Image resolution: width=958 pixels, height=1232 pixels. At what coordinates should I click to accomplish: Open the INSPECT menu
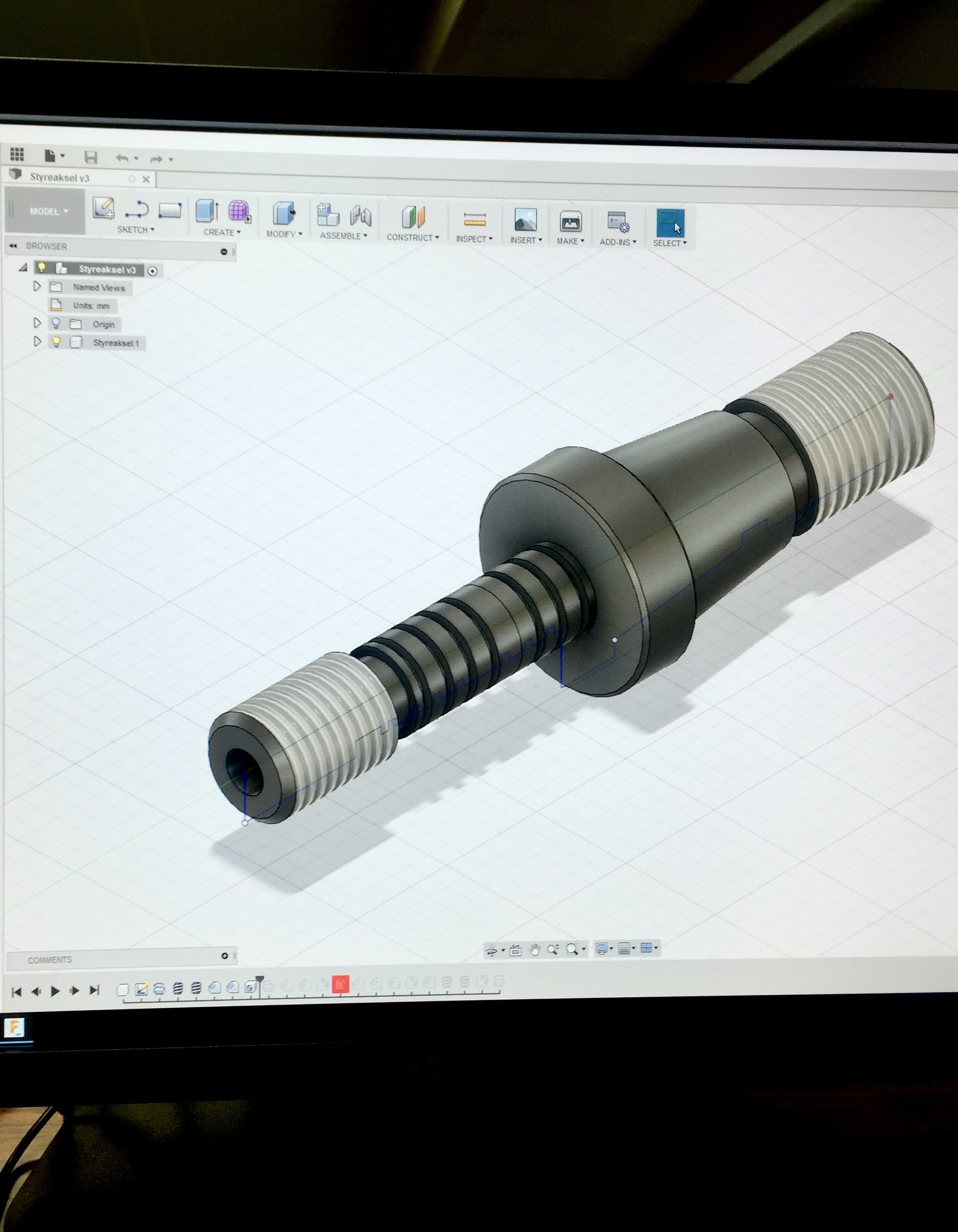(x=474, y=239)
